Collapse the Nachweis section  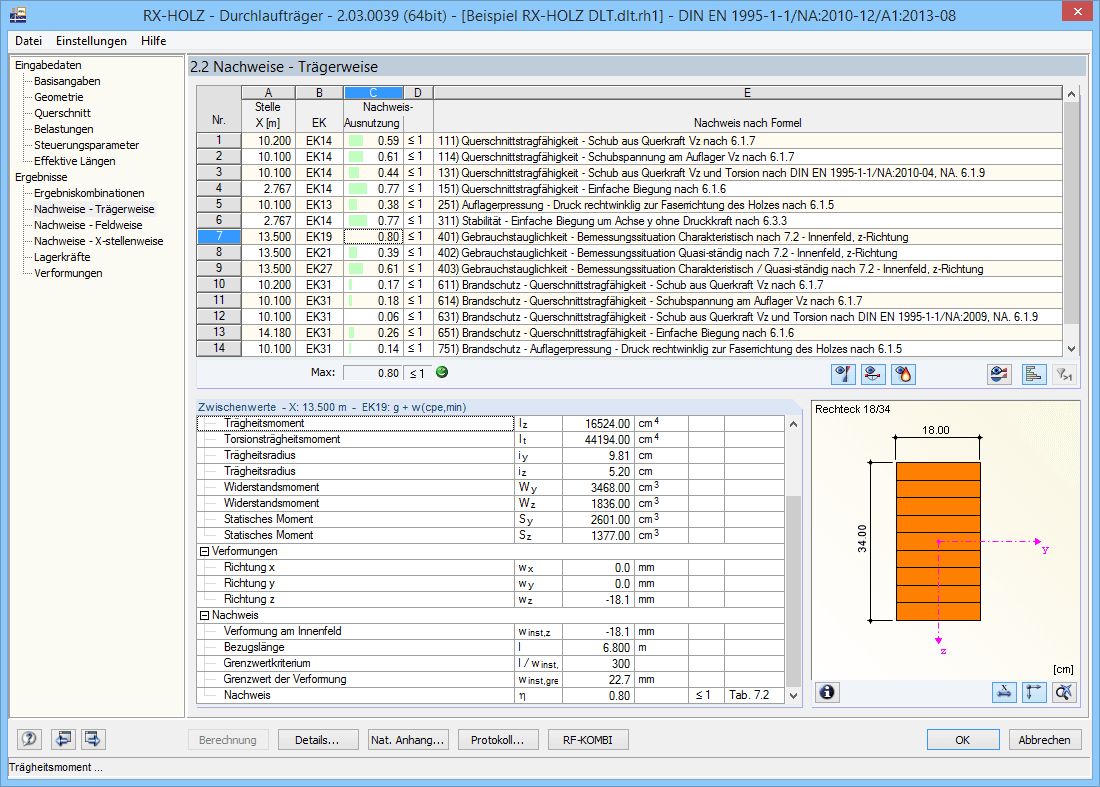coord(205,615)
